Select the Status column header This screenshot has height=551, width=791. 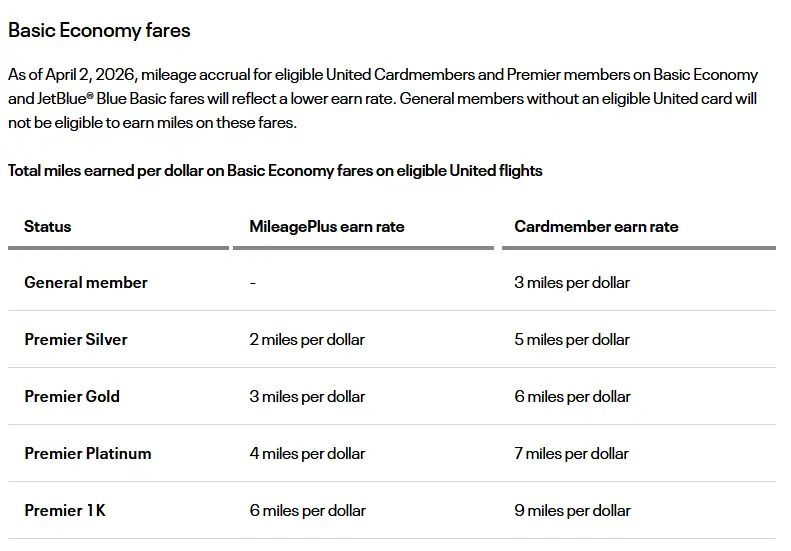48,227
